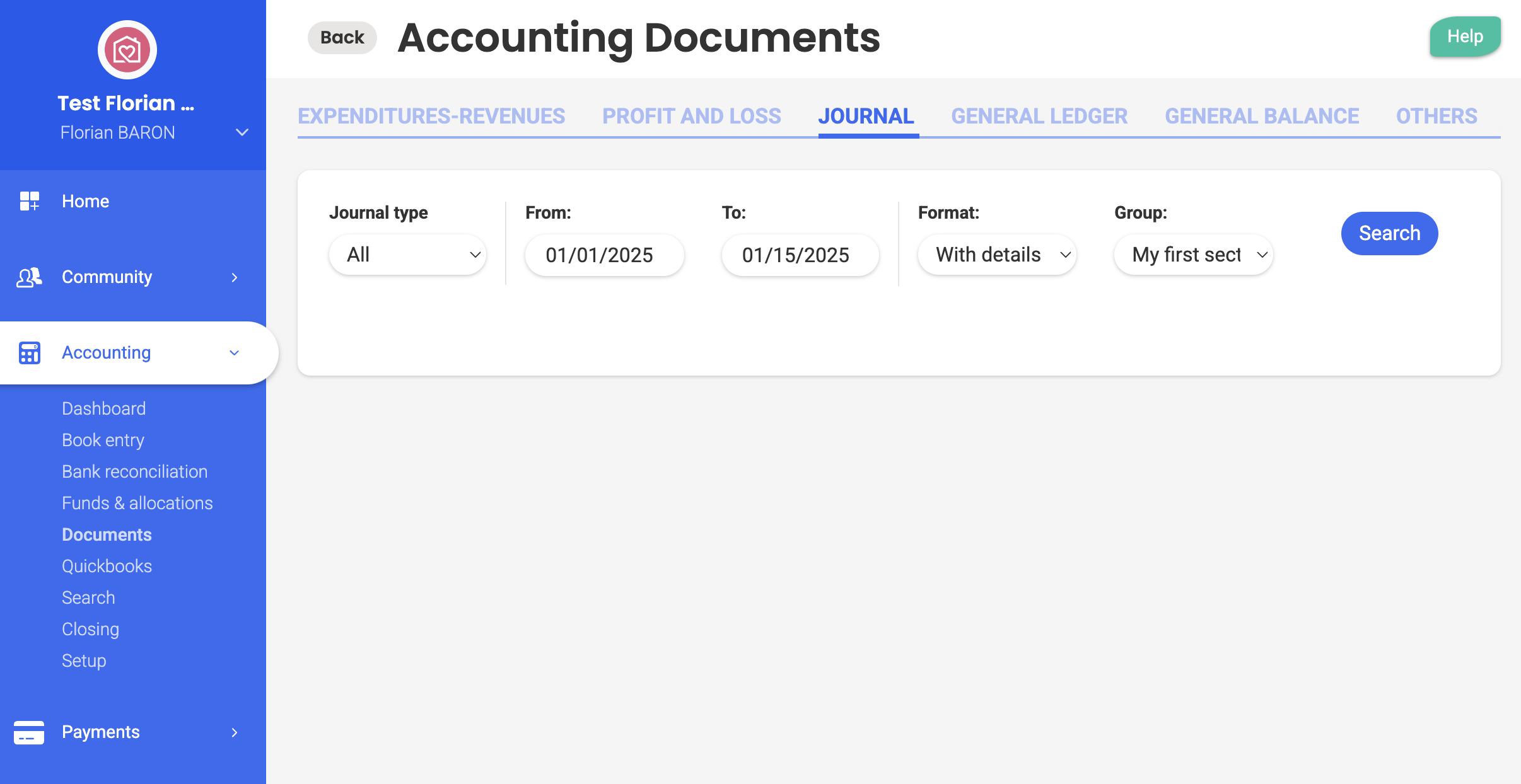Viewport: 1521px width, 784px height.
Task: Open the Format dropdown
Action: click(996, 255)
